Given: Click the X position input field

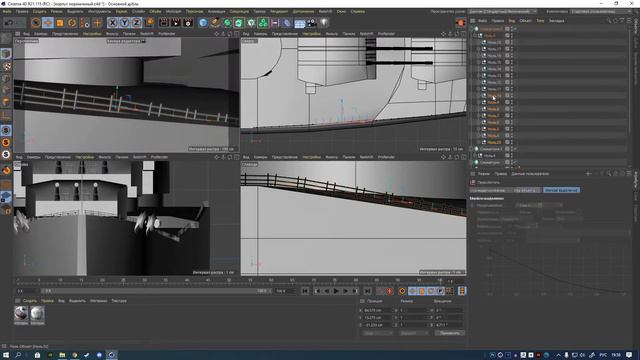Looking at the screenshot, I should (x=378, y=310).
